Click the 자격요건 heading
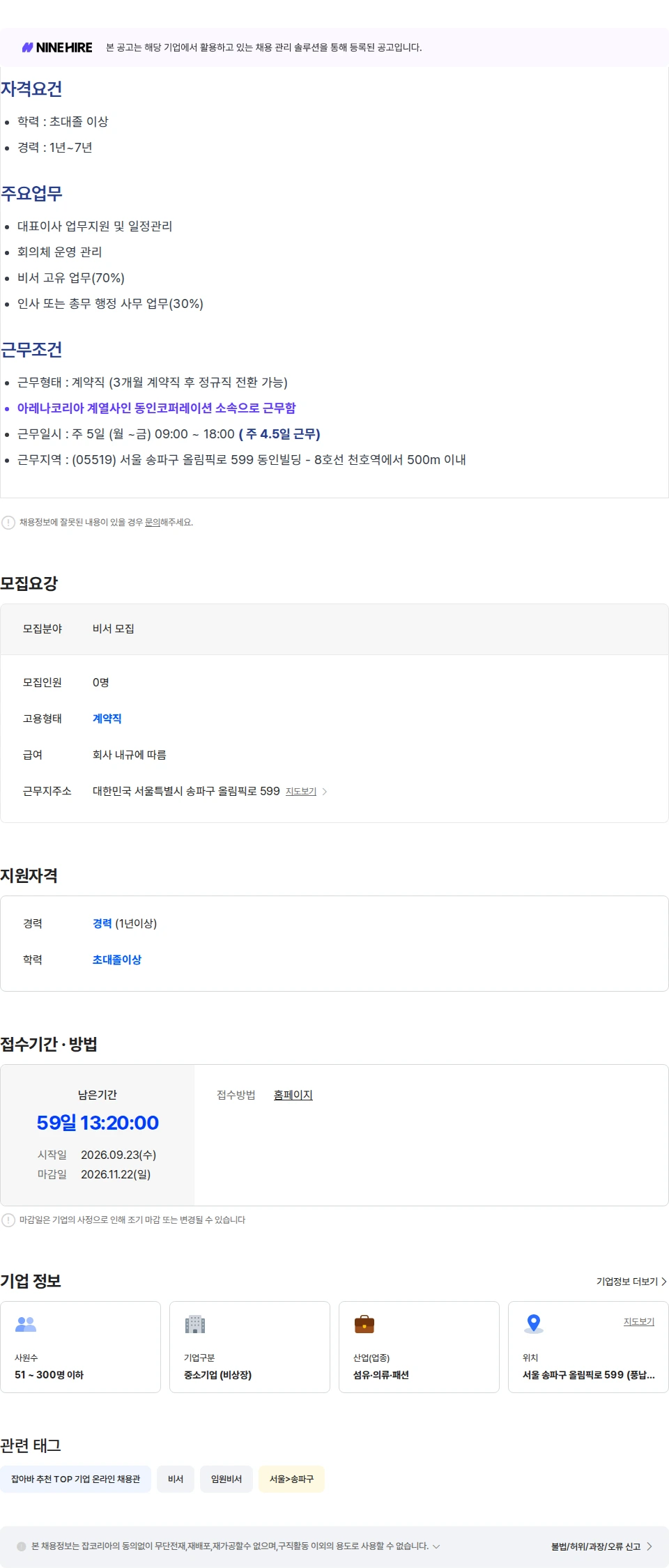 (x=31, y=89)
